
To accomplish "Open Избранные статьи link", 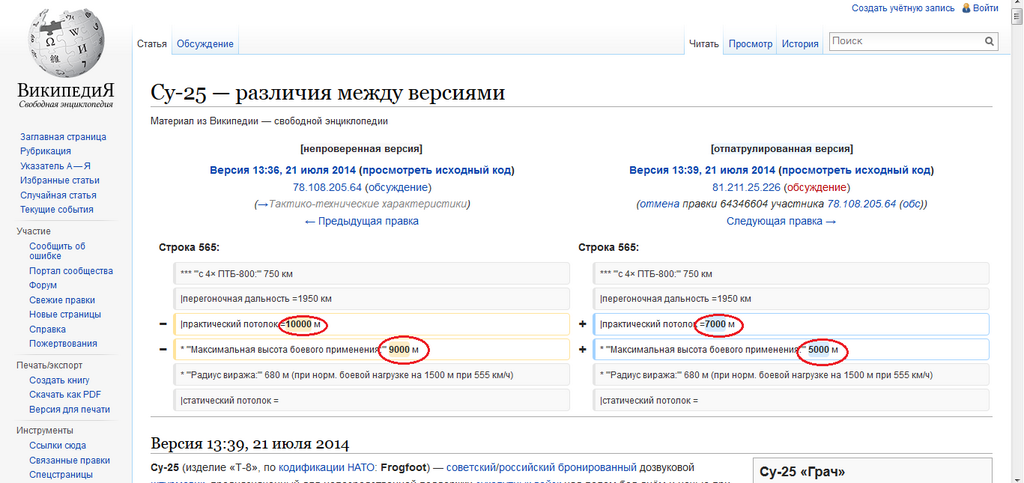I will (x=60, y=180).
